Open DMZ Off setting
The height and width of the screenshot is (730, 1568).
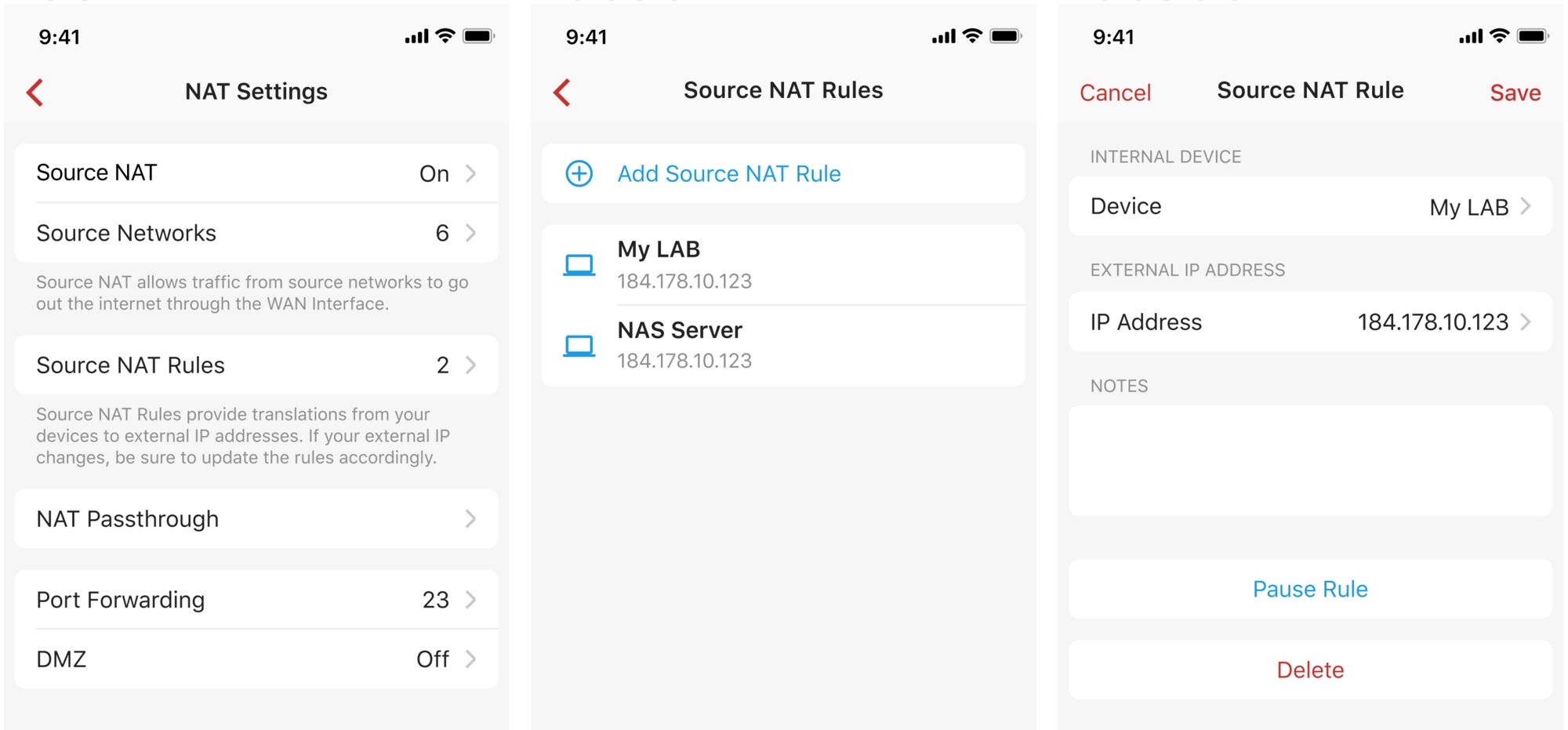point(256,659)
